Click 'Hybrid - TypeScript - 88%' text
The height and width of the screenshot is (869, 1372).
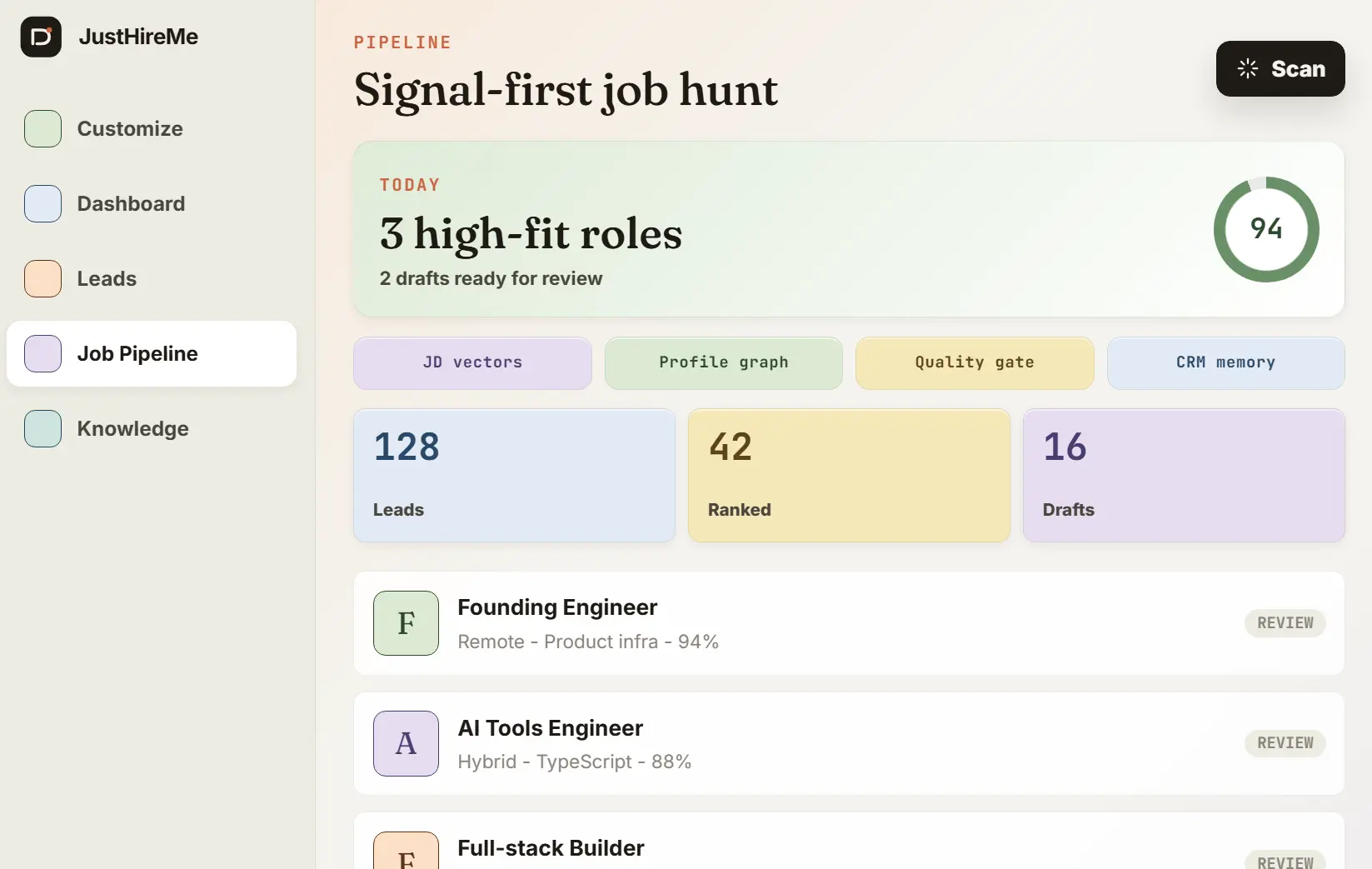point(575,762)
